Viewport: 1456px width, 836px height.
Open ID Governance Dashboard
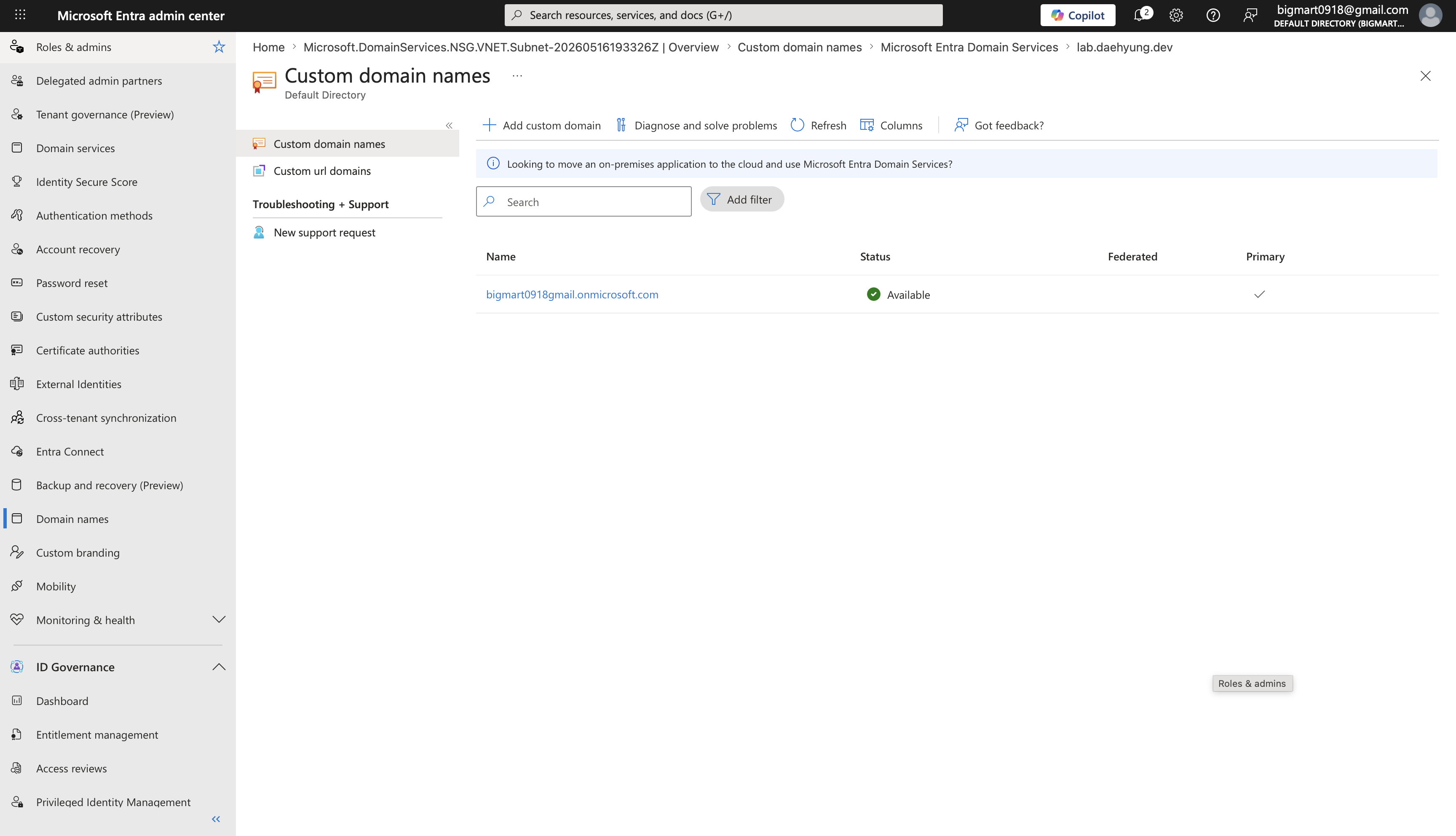click(118, 700)
